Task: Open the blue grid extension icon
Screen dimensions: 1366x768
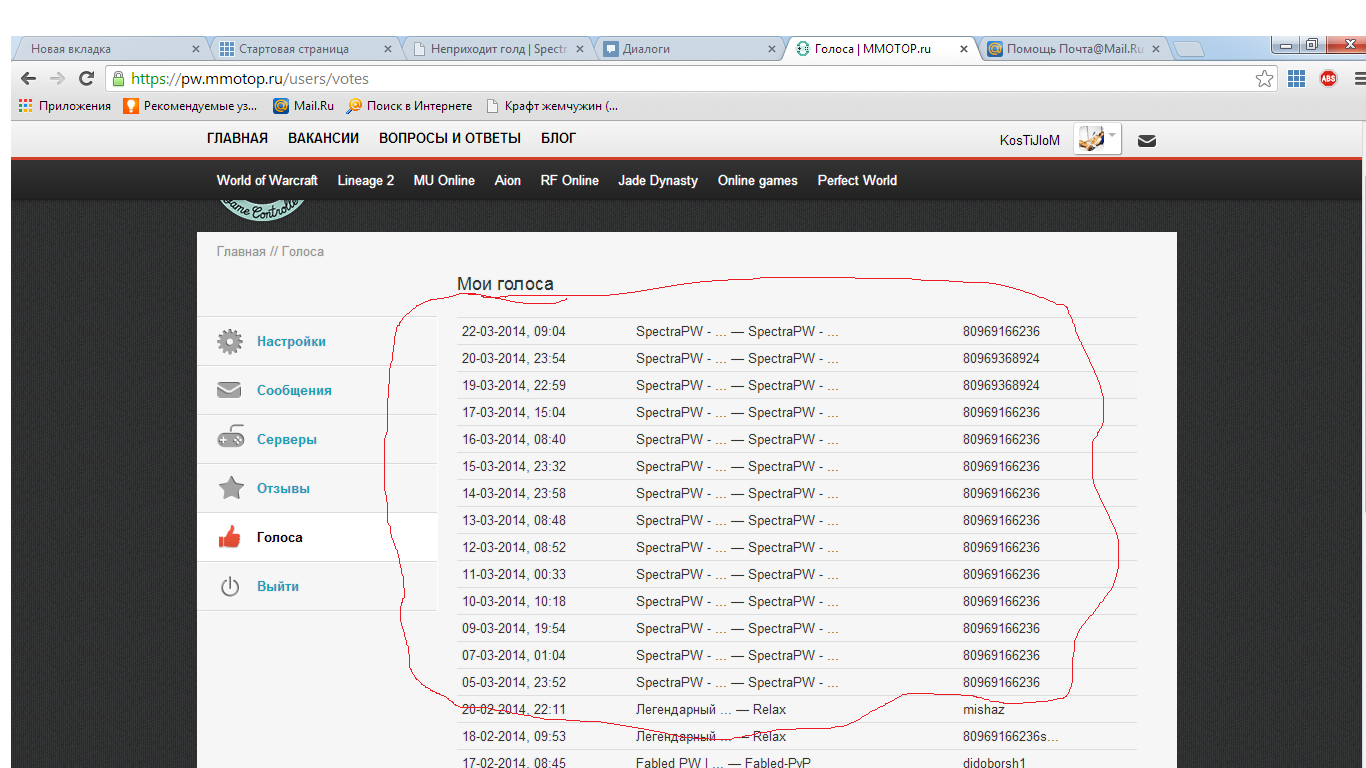Action: coord(1296,78)
